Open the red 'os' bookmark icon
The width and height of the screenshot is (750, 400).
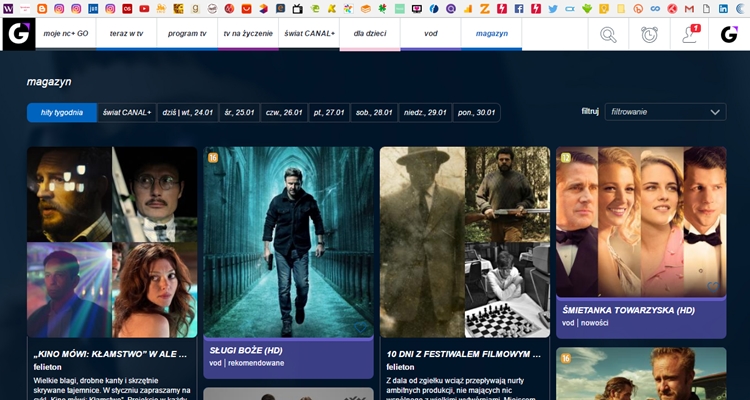coord(127,8)
